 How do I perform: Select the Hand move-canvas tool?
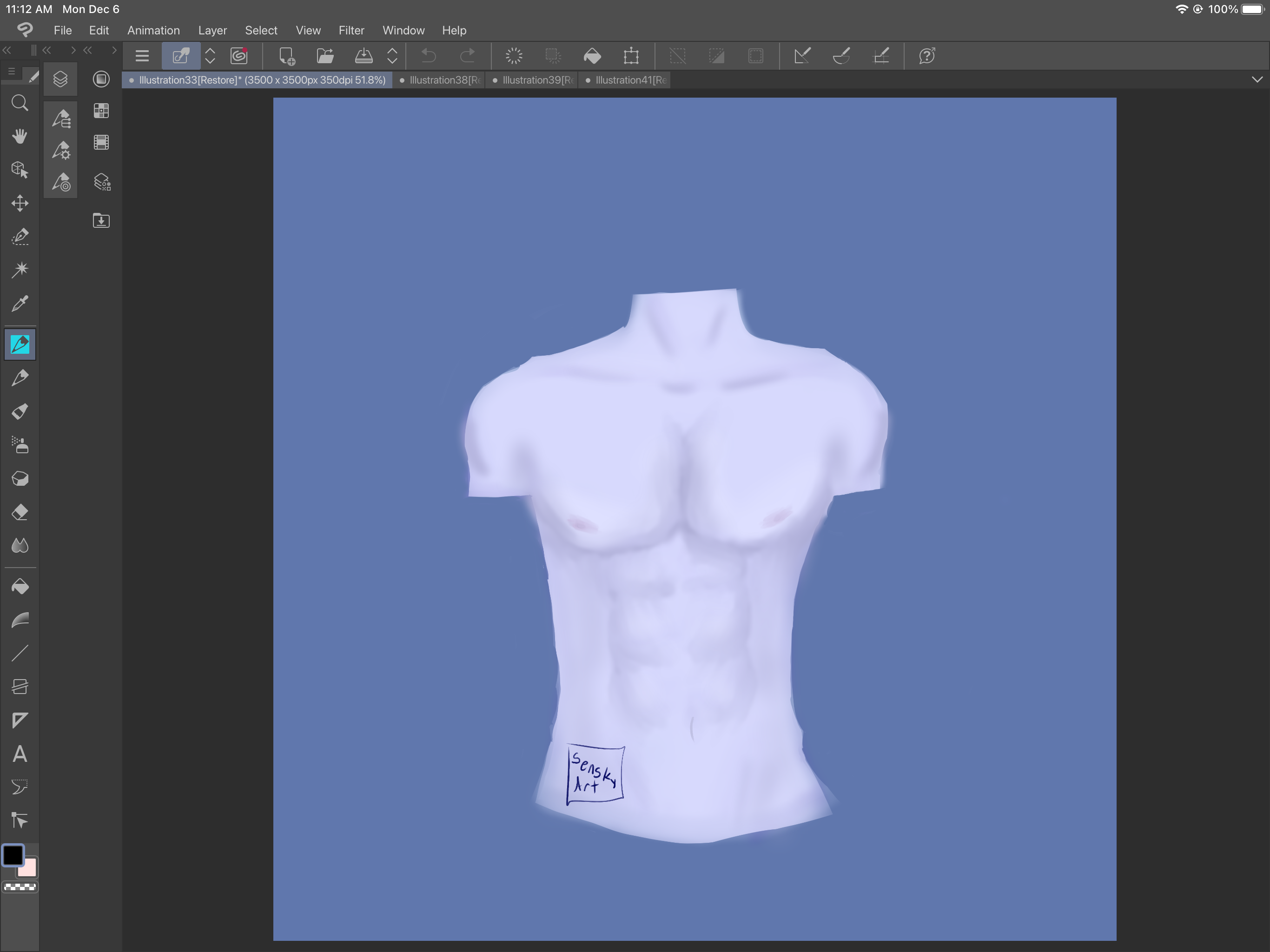click(x=20, y=137)
